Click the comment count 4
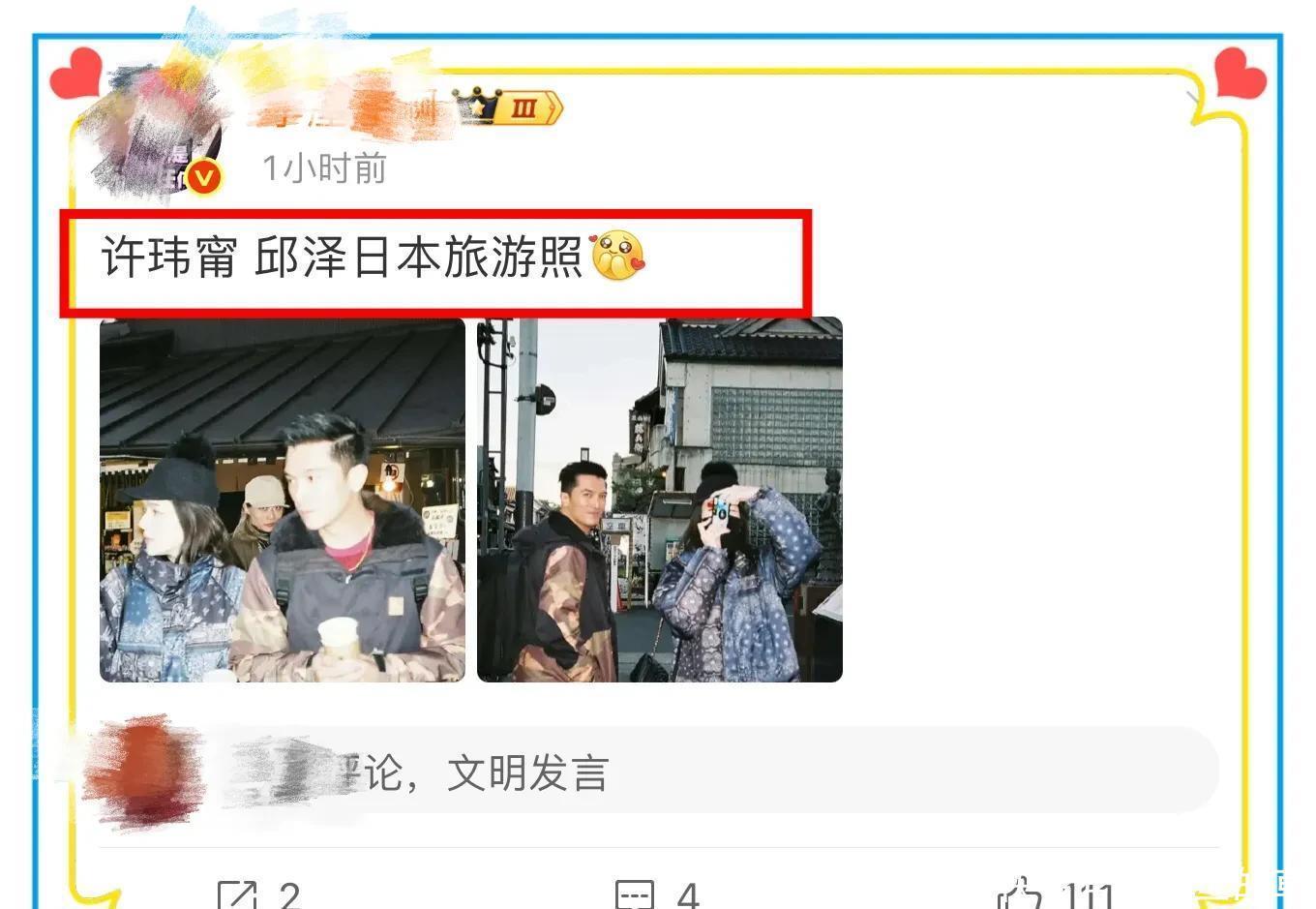 point(687,895)
